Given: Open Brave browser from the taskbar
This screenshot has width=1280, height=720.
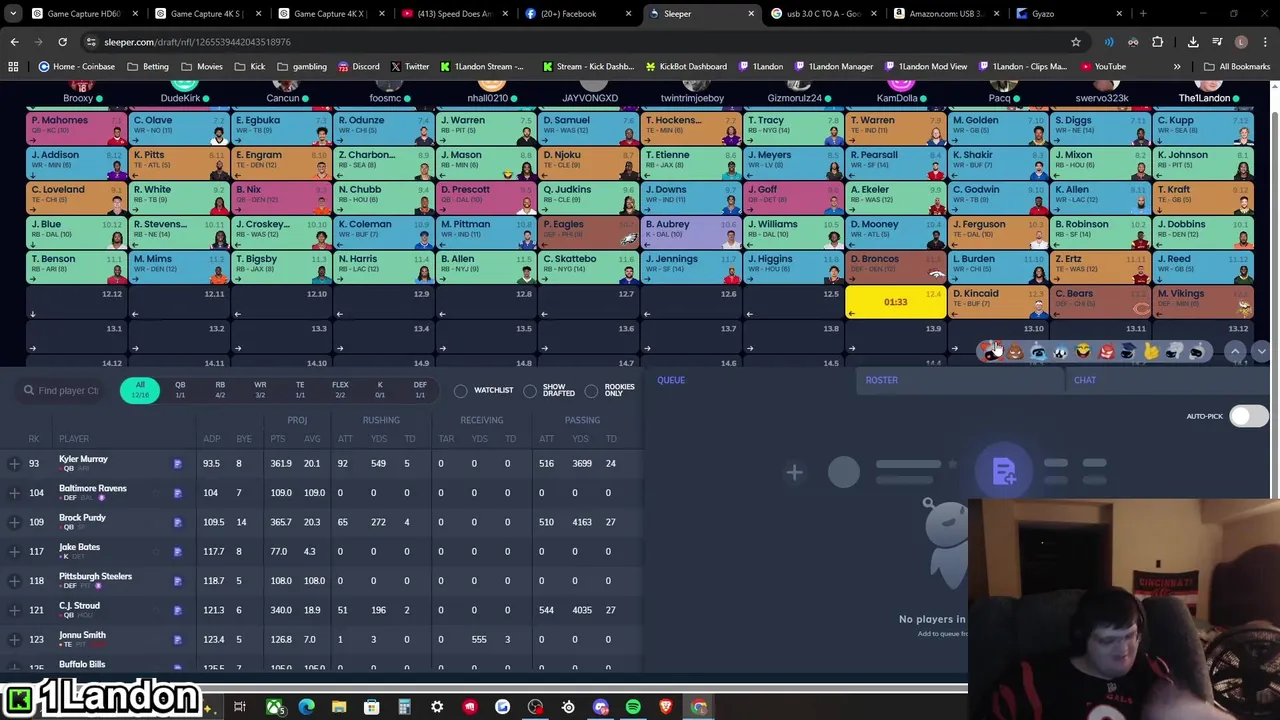Looking at the screenshot, I should pyautogui.click(x=666, y=707).
